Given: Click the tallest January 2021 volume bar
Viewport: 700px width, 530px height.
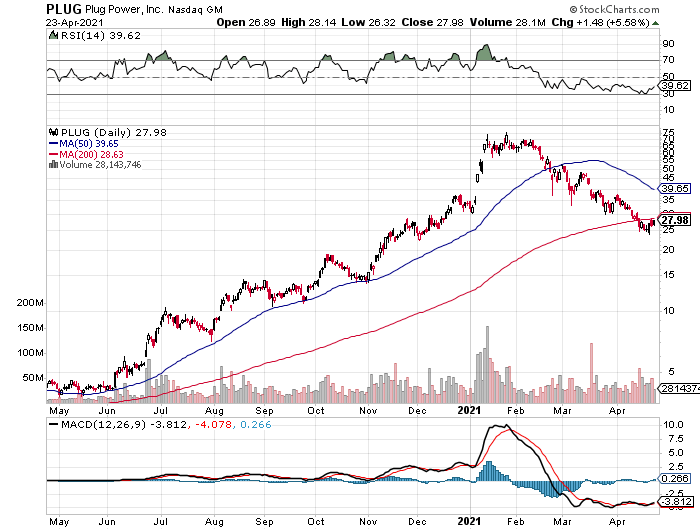Looking at the screenshot, I should (x=487, y=364).
